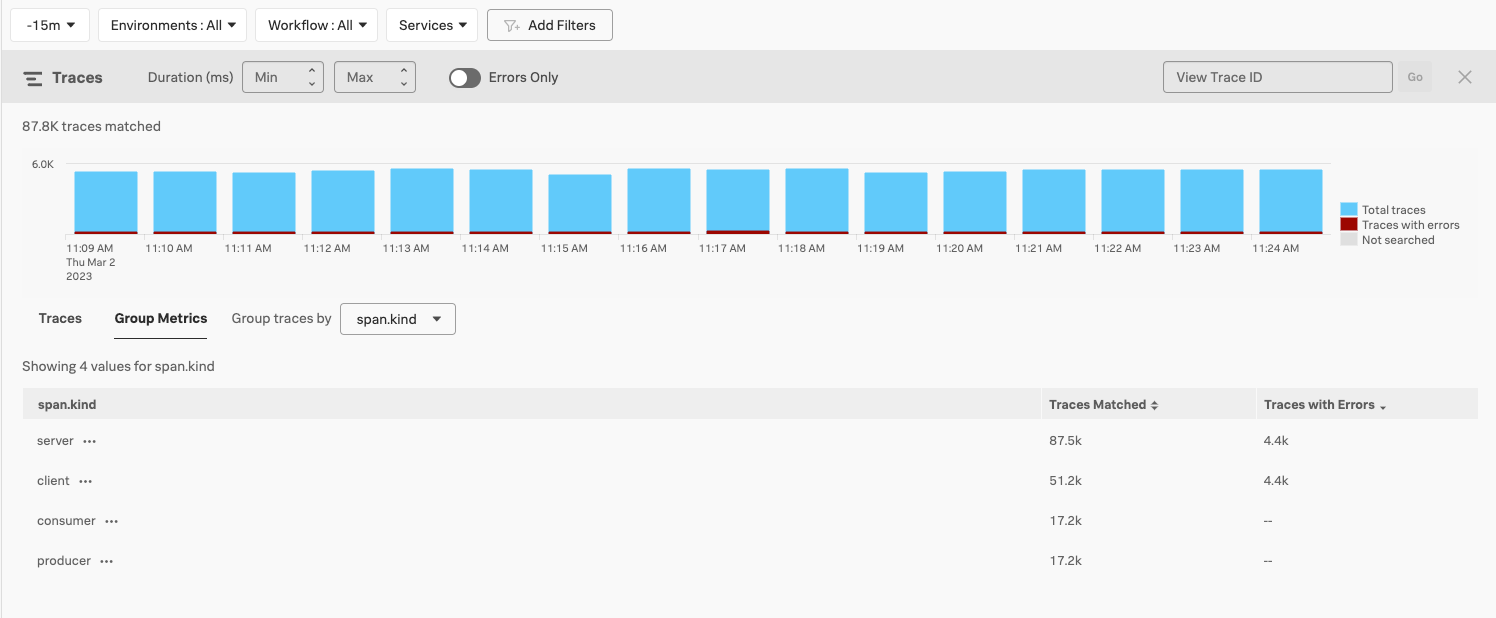Expand the Environments: All dropdown
The image size is (1496, 618).
[173, 25]
